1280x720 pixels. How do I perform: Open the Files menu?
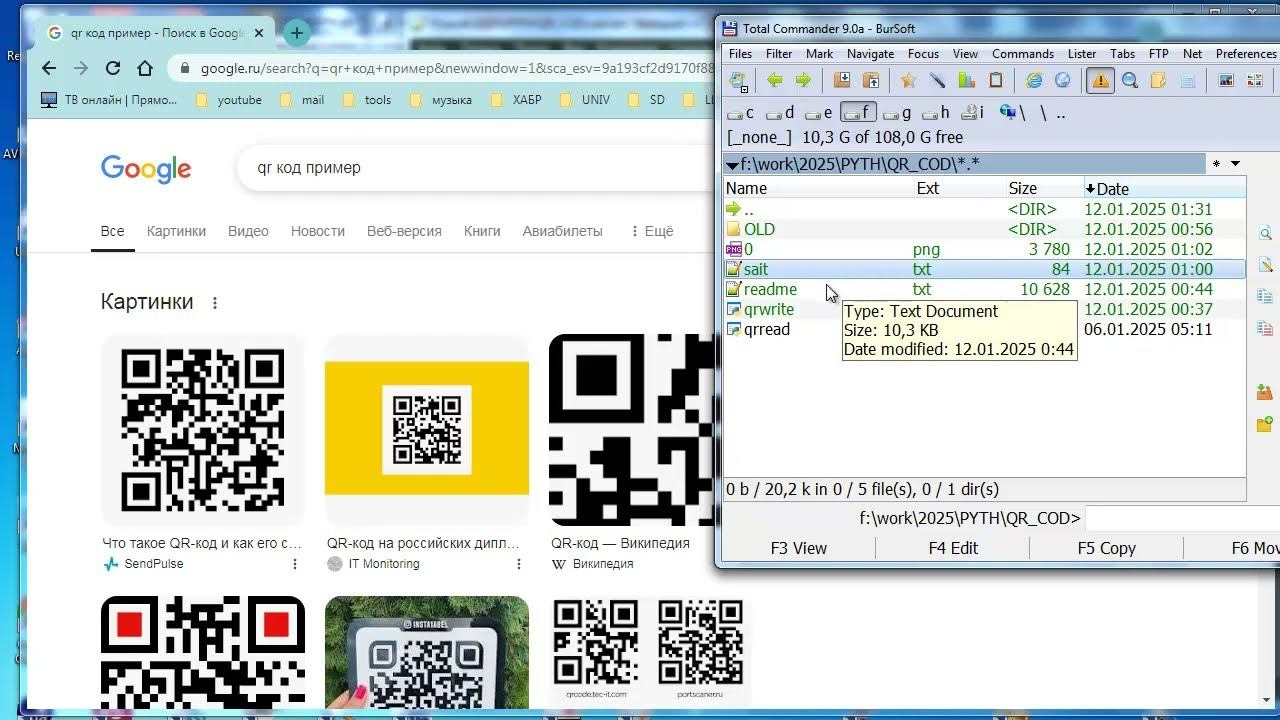[740, 54]
